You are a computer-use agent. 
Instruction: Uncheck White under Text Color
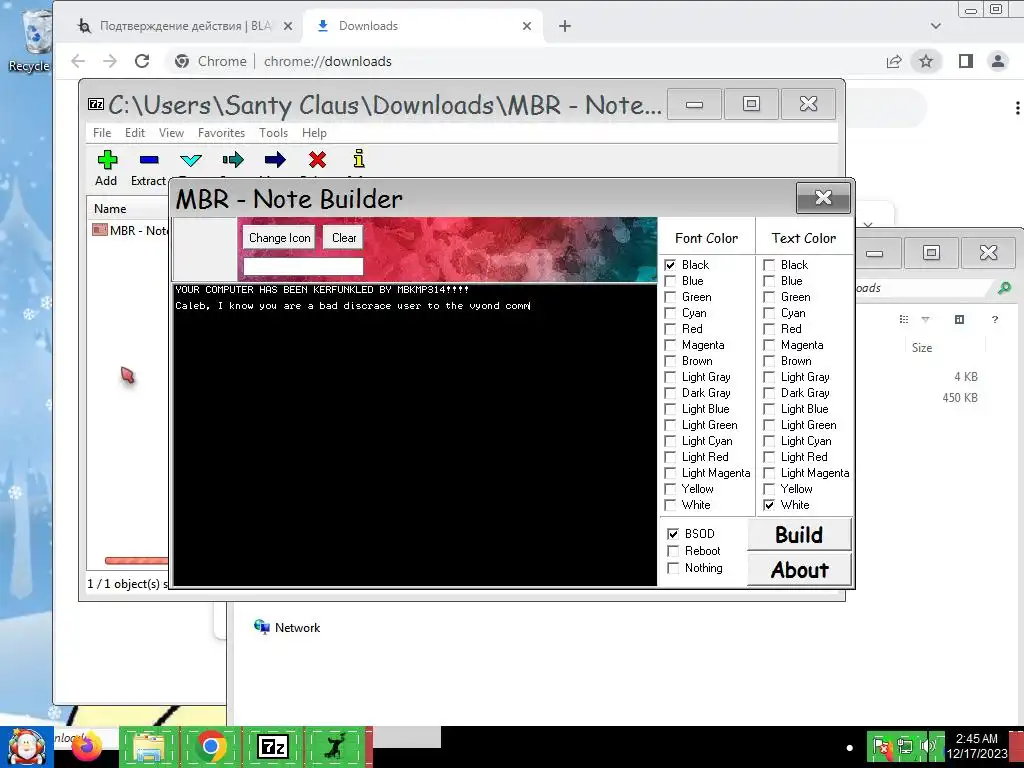point(769,505)
